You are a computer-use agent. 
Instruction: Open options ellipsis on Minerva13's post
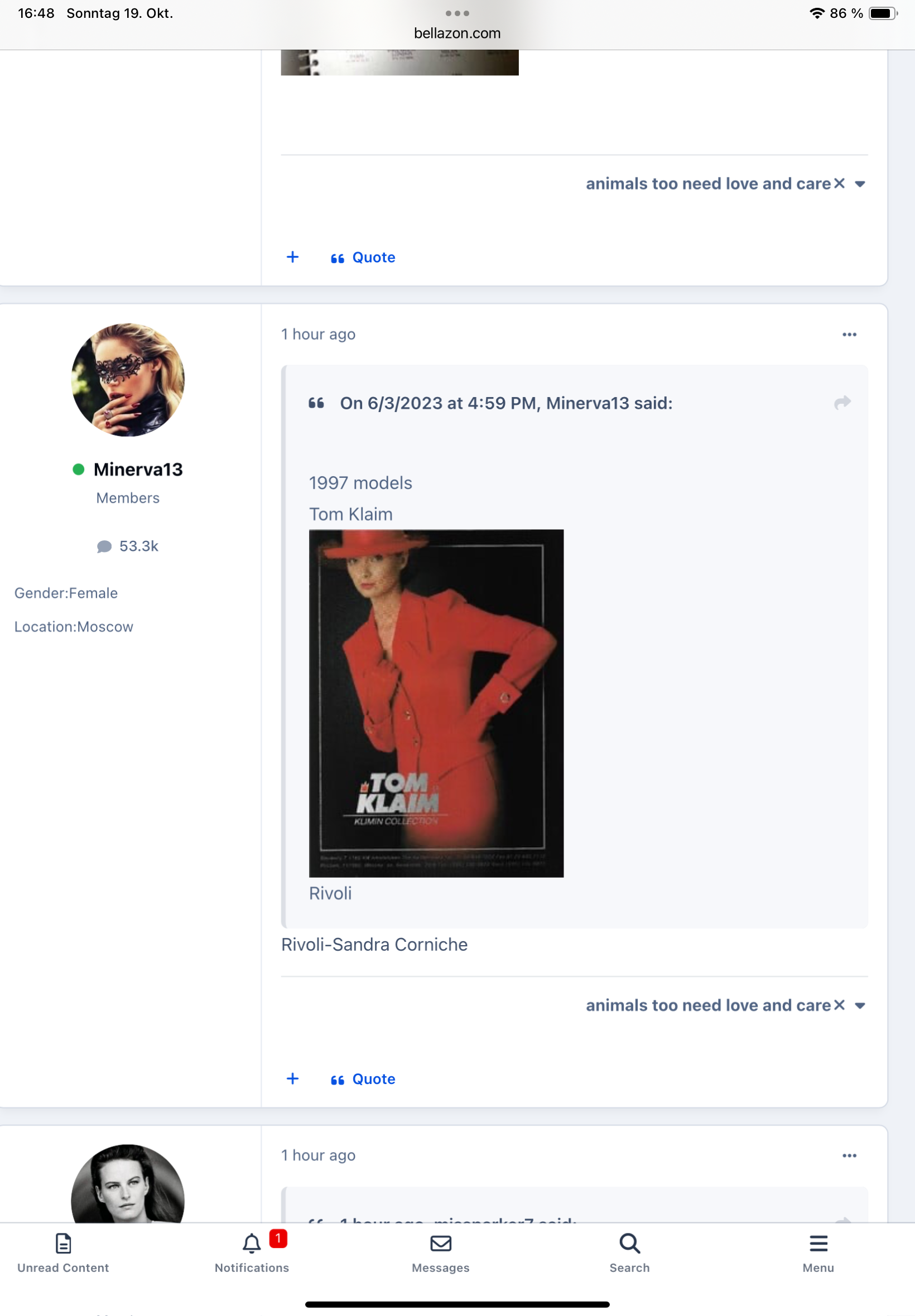tap(849, 335)
